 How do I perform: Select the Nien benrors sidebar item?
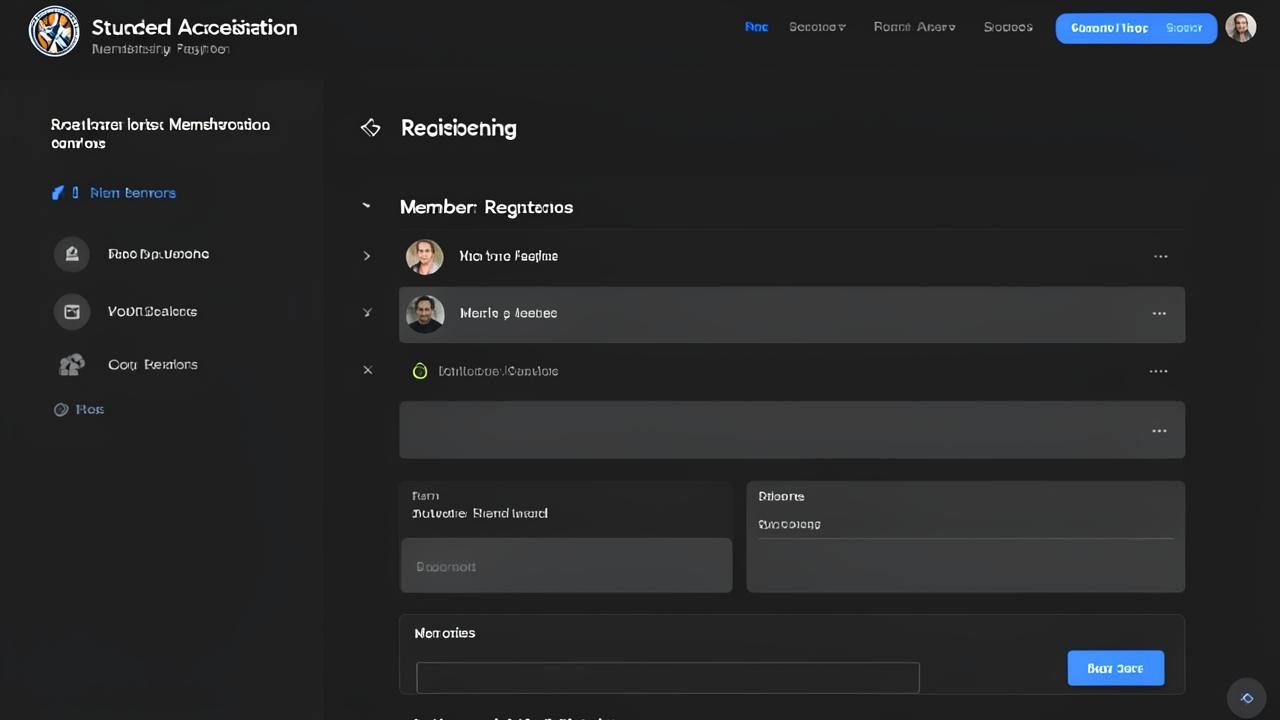[114, 193]
